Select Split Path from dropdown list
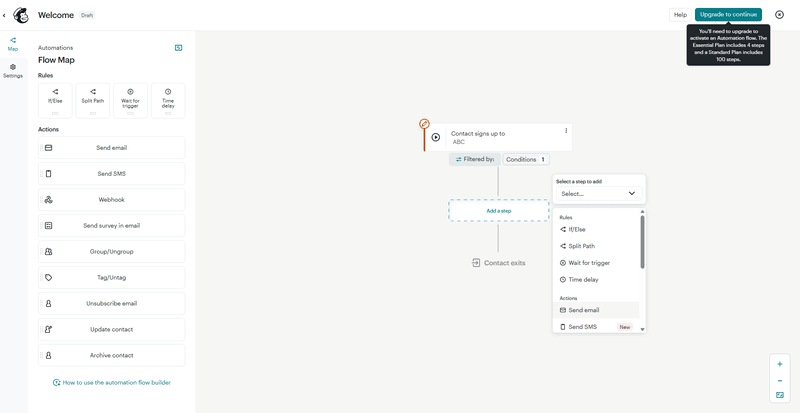Screen dimensions: 800x413 point(596,246)
